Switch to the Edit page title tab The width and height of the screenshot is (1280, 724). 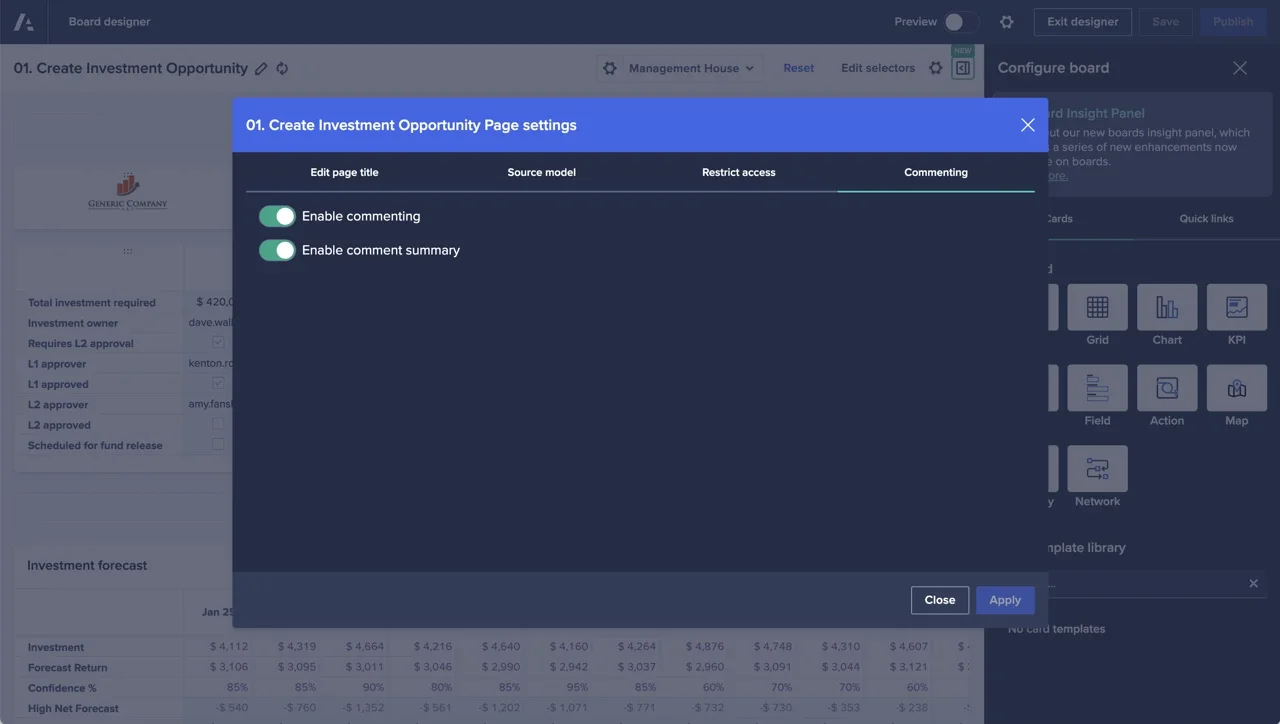tap(344, 172)
